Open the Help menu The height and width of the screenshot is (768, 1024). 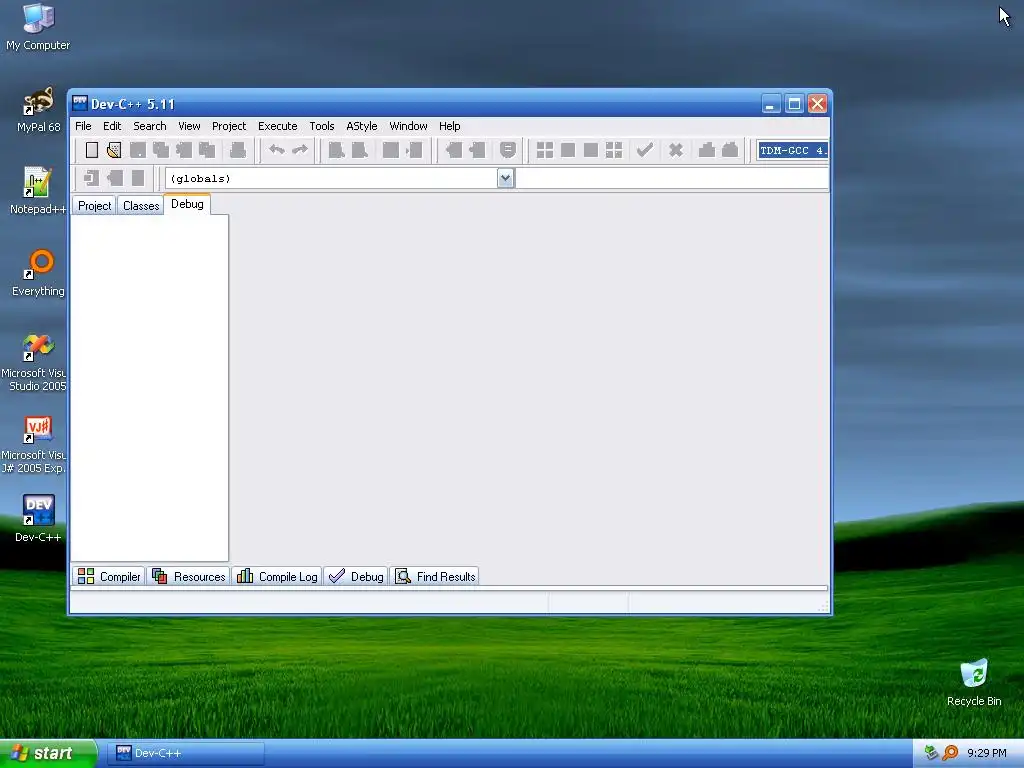(x=449, y=126)
